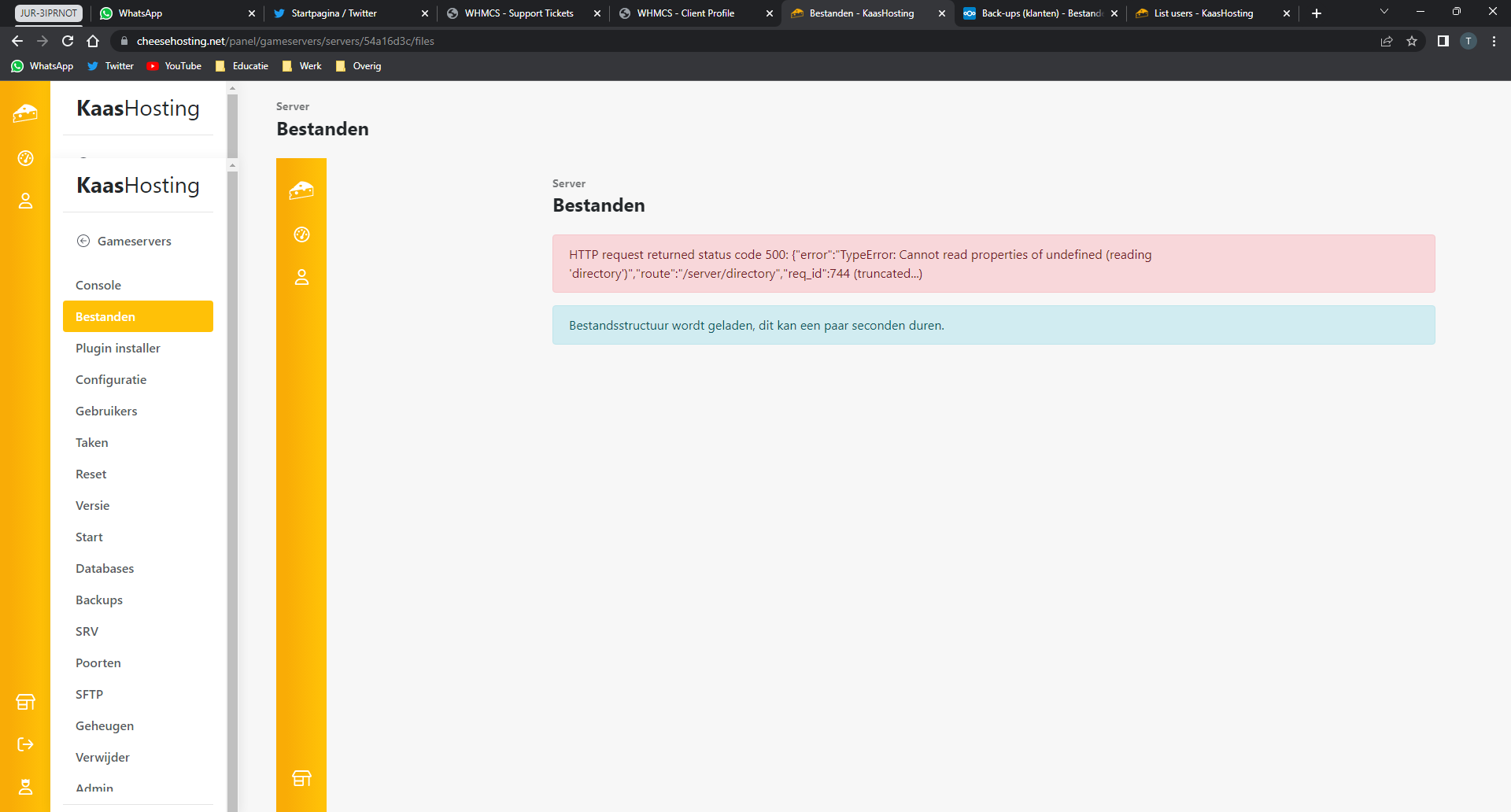Click the user profile icon in left sidebar
The width and height of the screenshot is (1511, 812).
(x=25, y=201)
